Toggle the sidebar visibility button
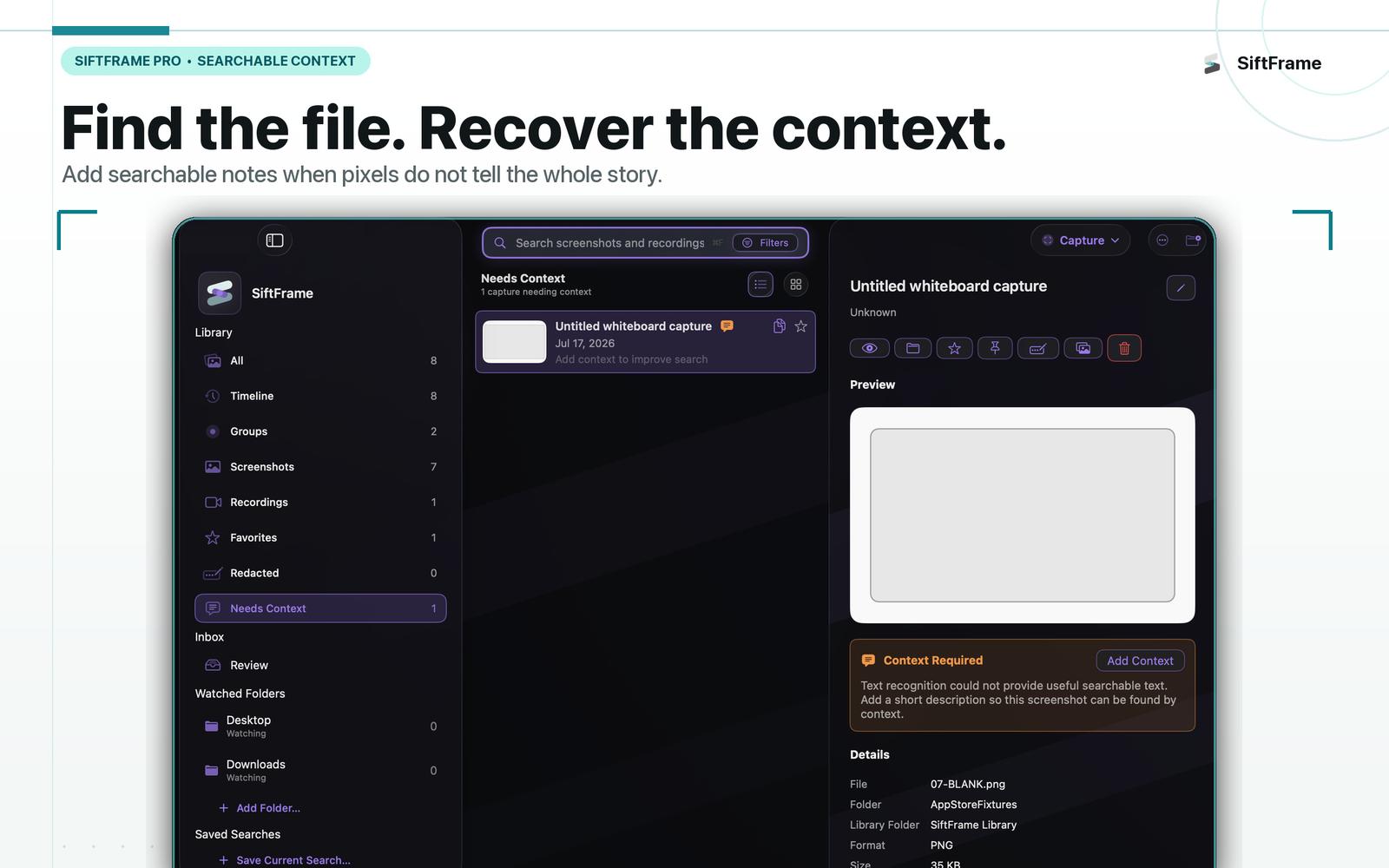Viewport: 1389px width, 868px height. (274, 240)
